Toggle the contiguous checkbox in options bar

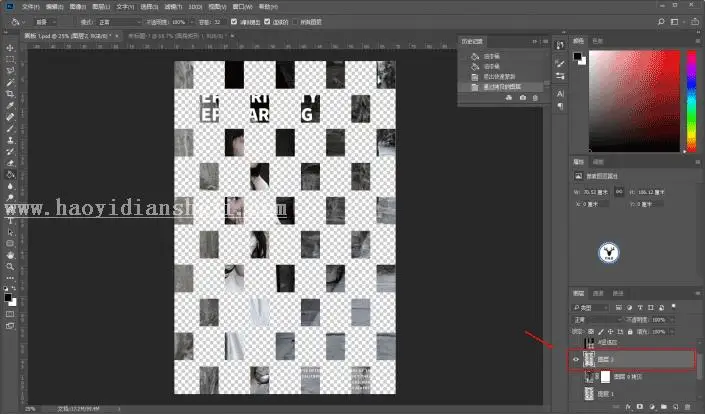(x=267, y=22)
